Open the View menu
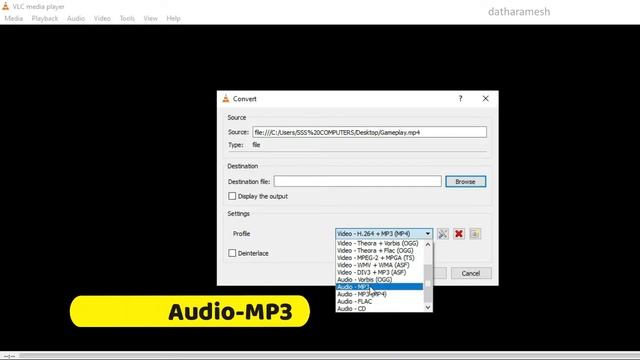This screenshot has width=640, height=360. (x=150, y=18)
